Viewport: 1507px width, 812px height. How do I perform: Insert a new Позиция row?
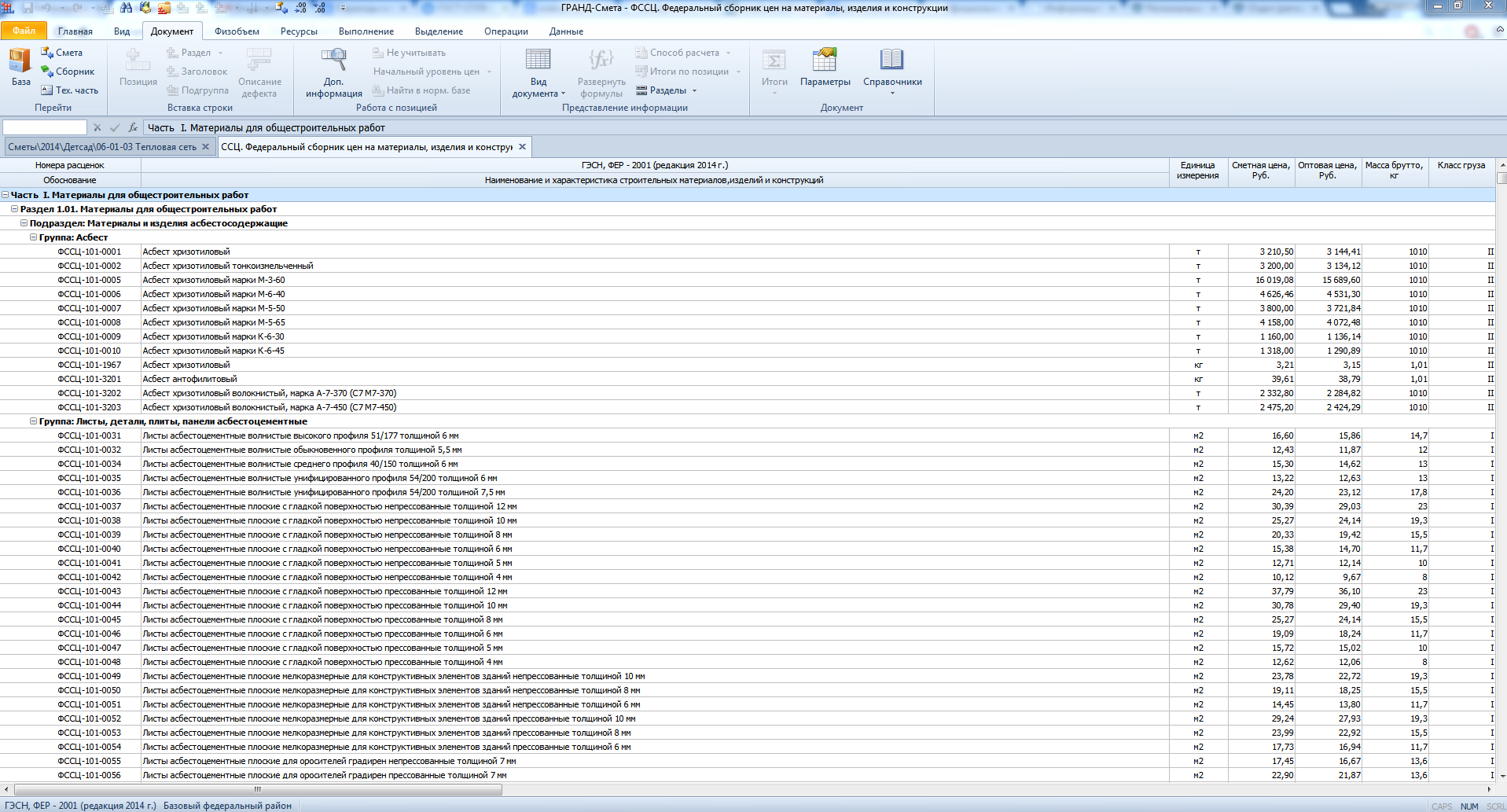coord(138,67)
